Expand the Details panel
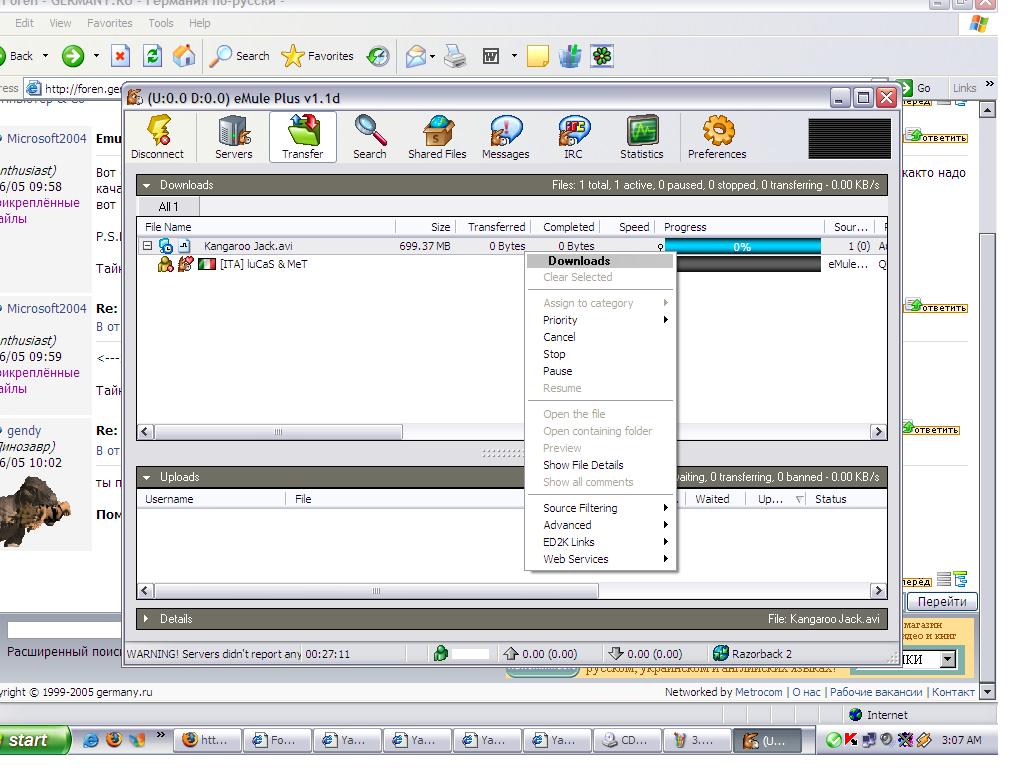 coord(146,618)
